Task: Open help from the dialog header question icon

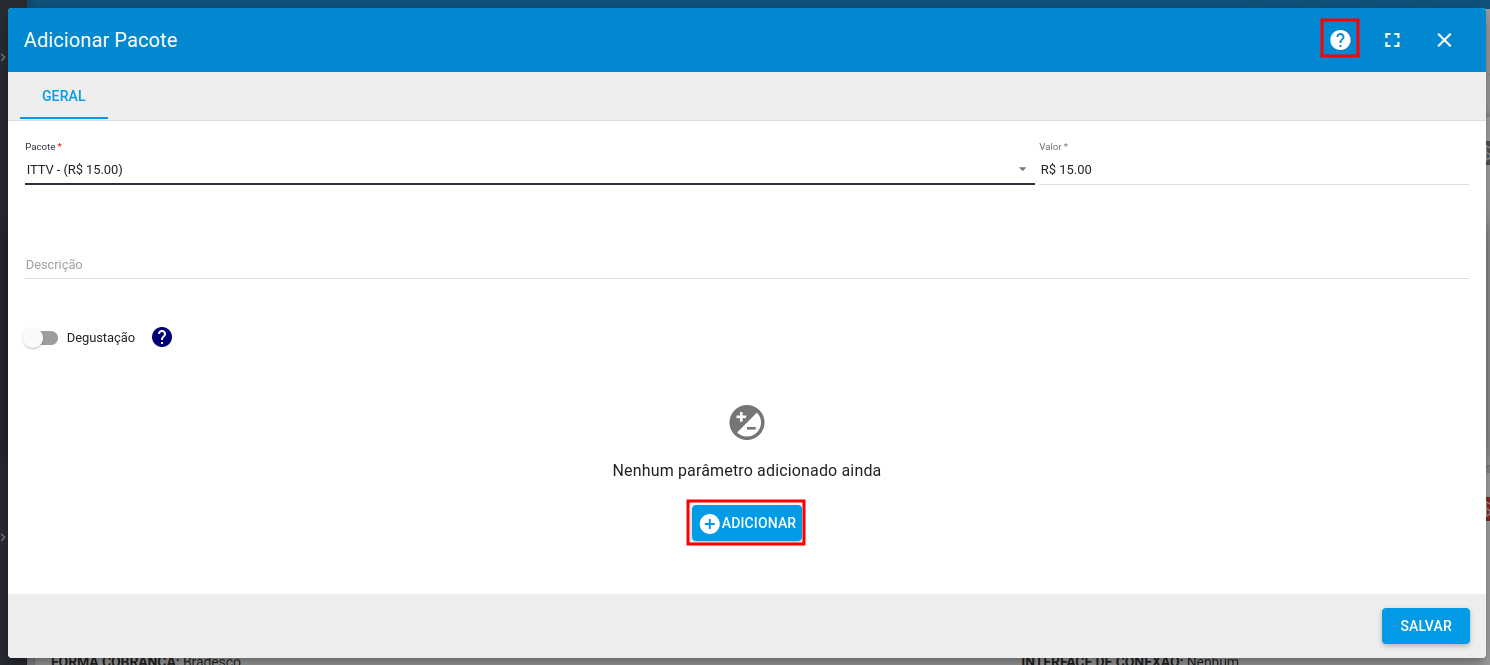Action: (1340, 40)
